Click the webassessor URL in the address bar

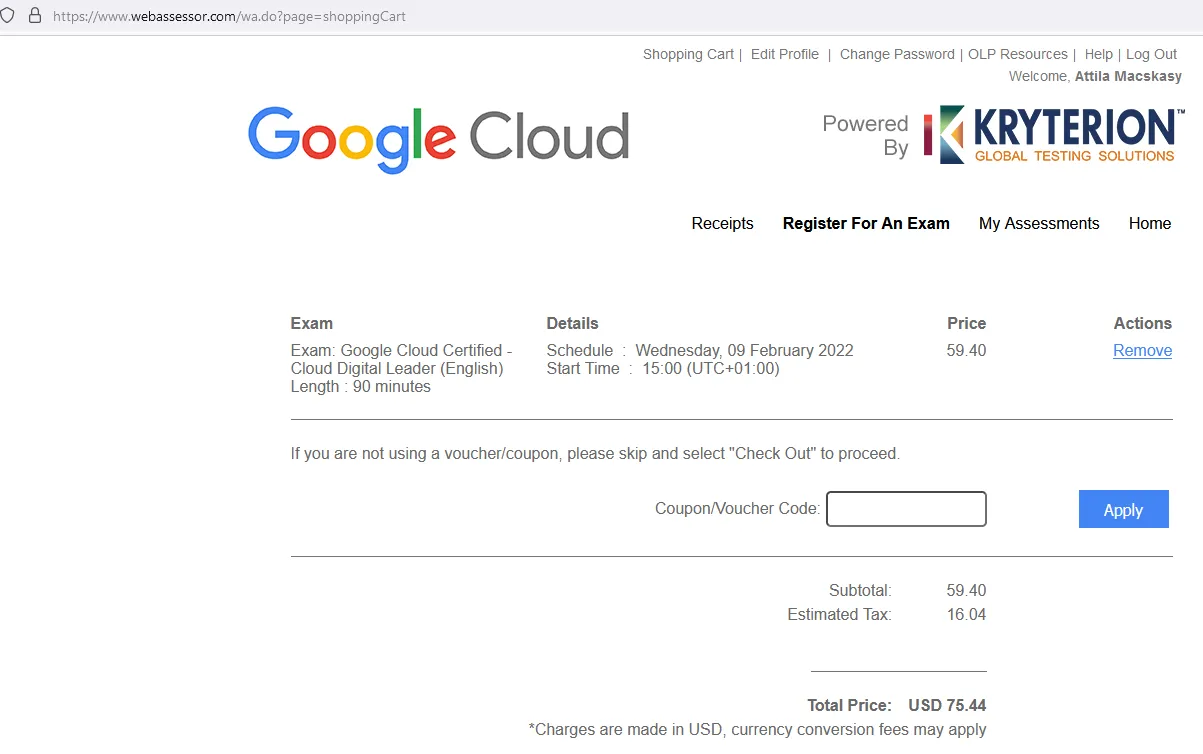tap(230, 16)
